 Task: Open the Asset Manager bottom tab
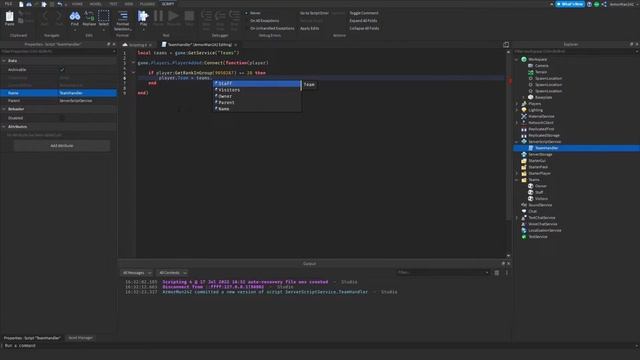tap(80, 338)
